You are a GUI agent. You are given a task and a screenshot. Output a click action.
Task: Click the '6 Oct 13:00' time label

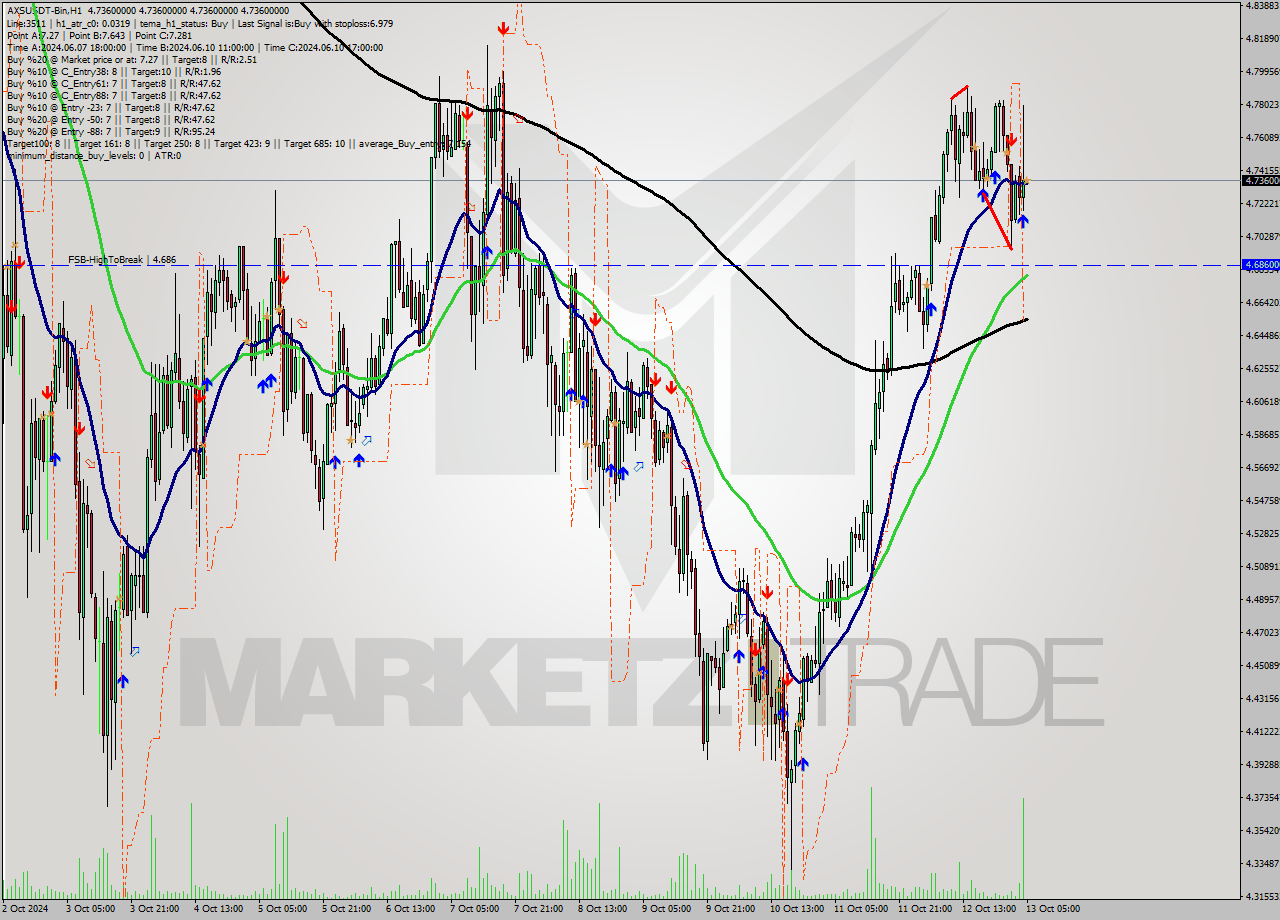(x=410, y=909)
